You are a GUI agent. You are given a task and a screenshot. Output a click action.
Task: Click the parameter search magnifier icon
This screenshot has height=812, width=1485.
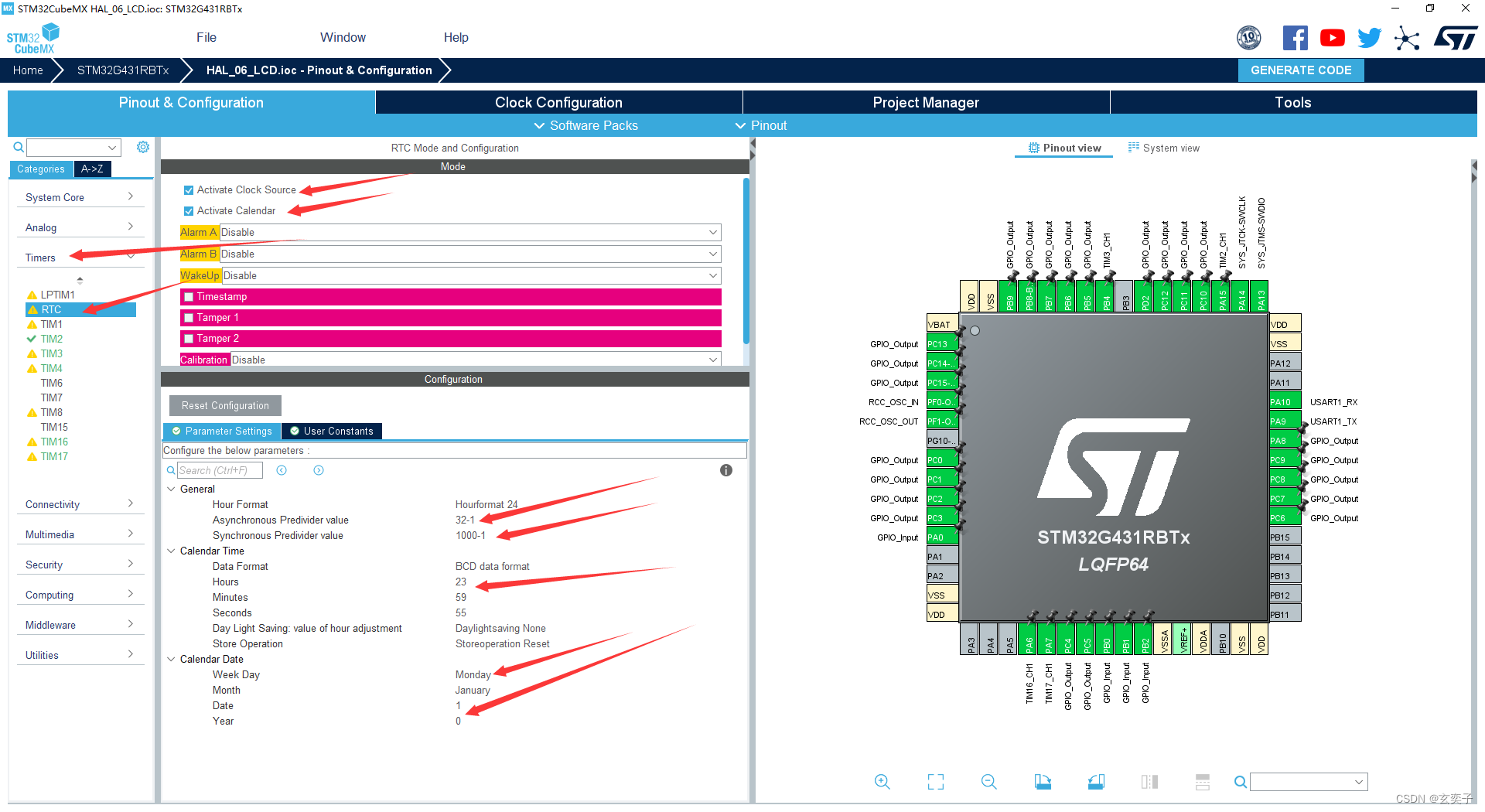(x=171, y=470)
